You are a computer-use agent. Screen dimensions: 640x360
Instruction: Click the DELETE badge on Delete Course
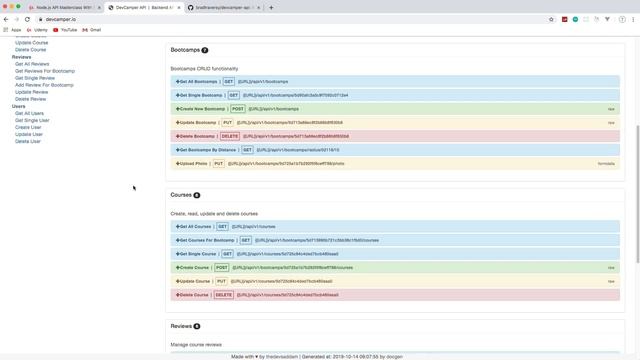click(x=224, y=295)
